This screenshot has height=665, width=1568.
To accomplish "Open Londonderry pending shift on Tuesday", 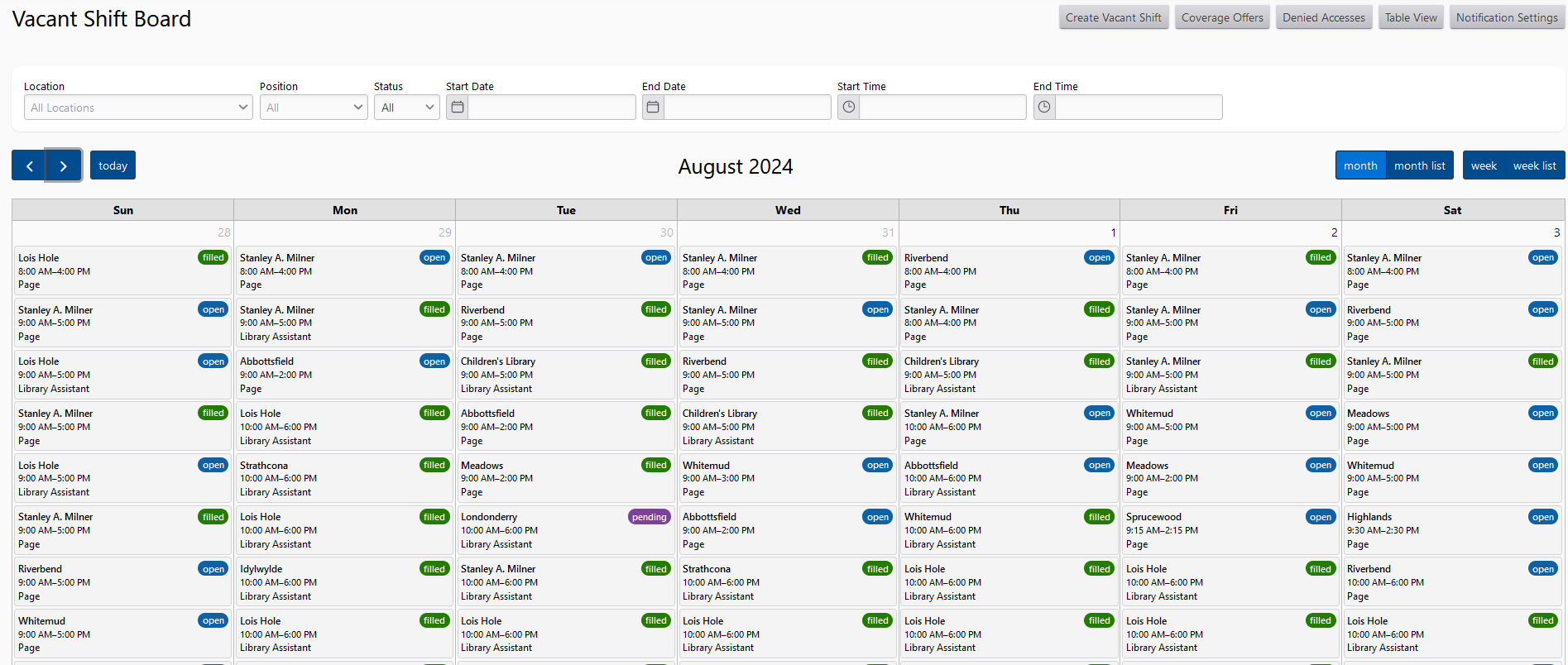I will [565, 530].
